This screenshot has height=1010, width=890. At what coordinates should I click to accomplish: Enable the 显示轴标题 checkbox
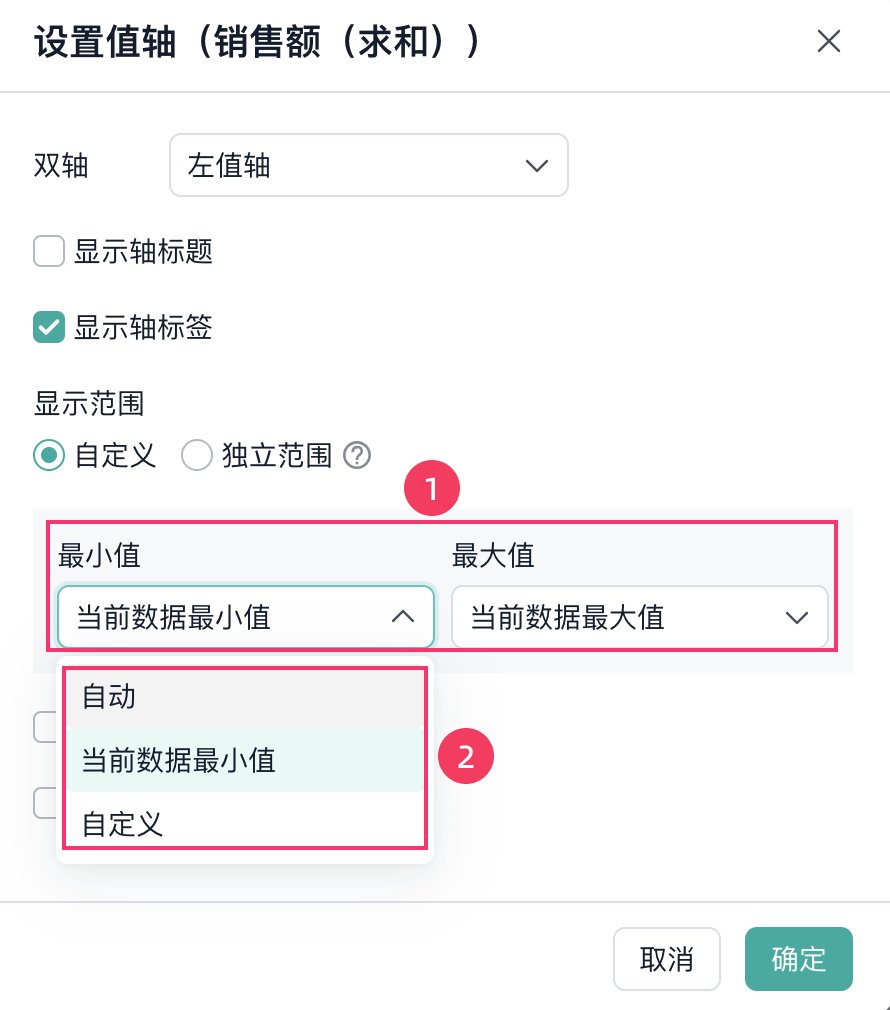point(49,251)
